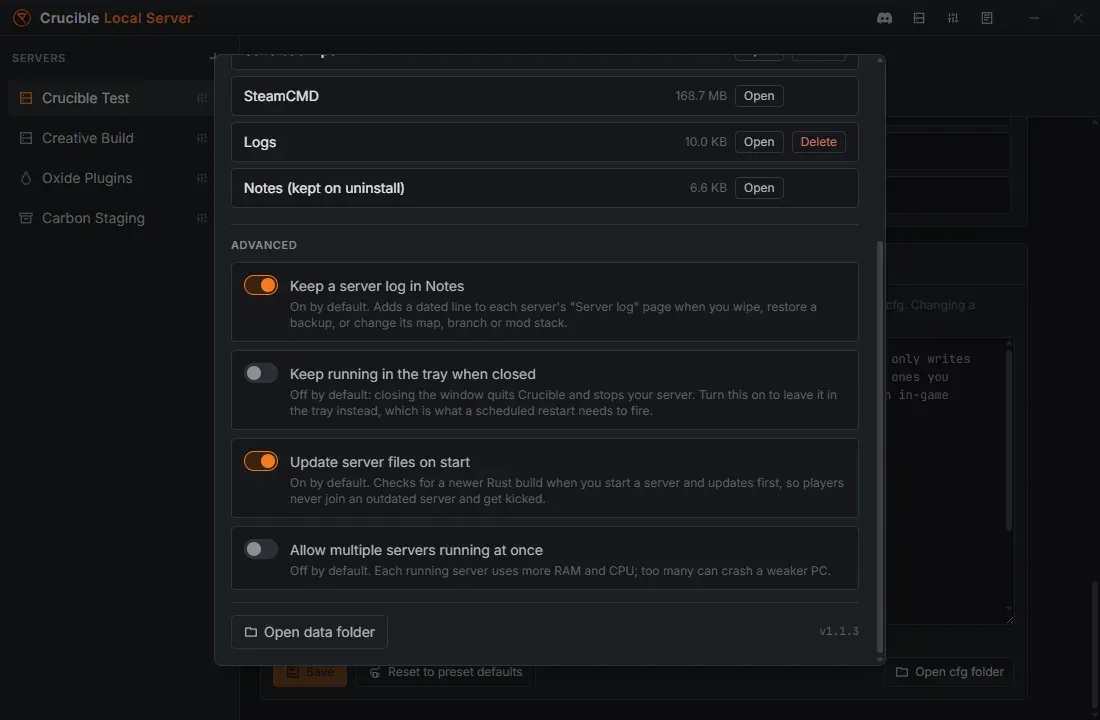The image size is (1100, 720).
Task: Click the archive box icon beside Carbon Staging
Action: [26, 218]
